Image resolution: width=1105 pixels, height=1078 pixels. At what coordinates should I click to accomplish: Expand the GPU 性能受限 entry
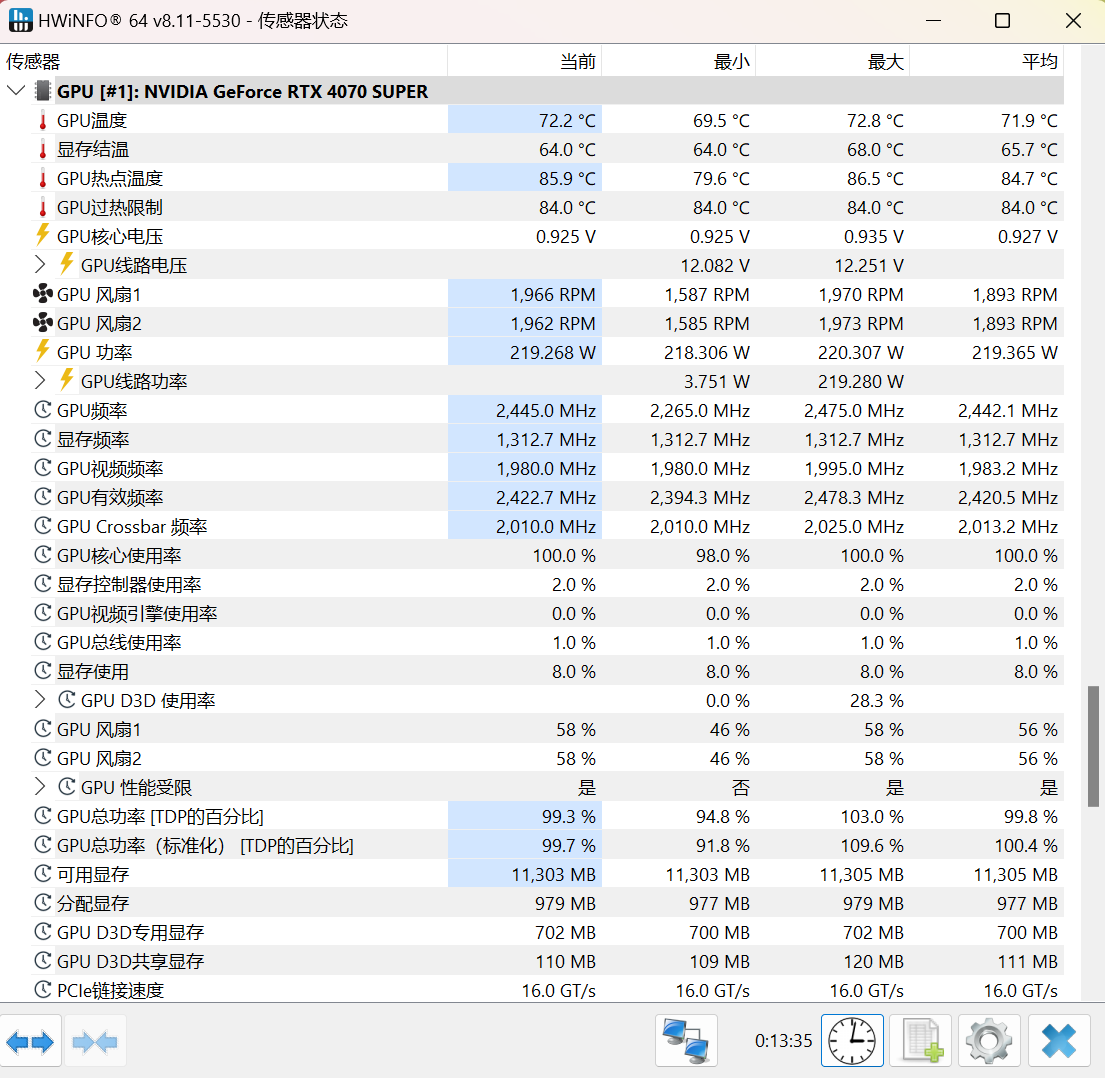(40, 787)
